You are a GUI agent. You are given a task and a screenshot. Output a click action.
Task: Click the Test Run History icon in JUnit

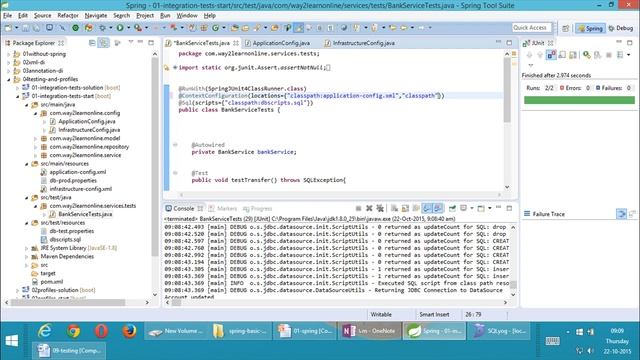pyautogui.click(x=620, y=55)
